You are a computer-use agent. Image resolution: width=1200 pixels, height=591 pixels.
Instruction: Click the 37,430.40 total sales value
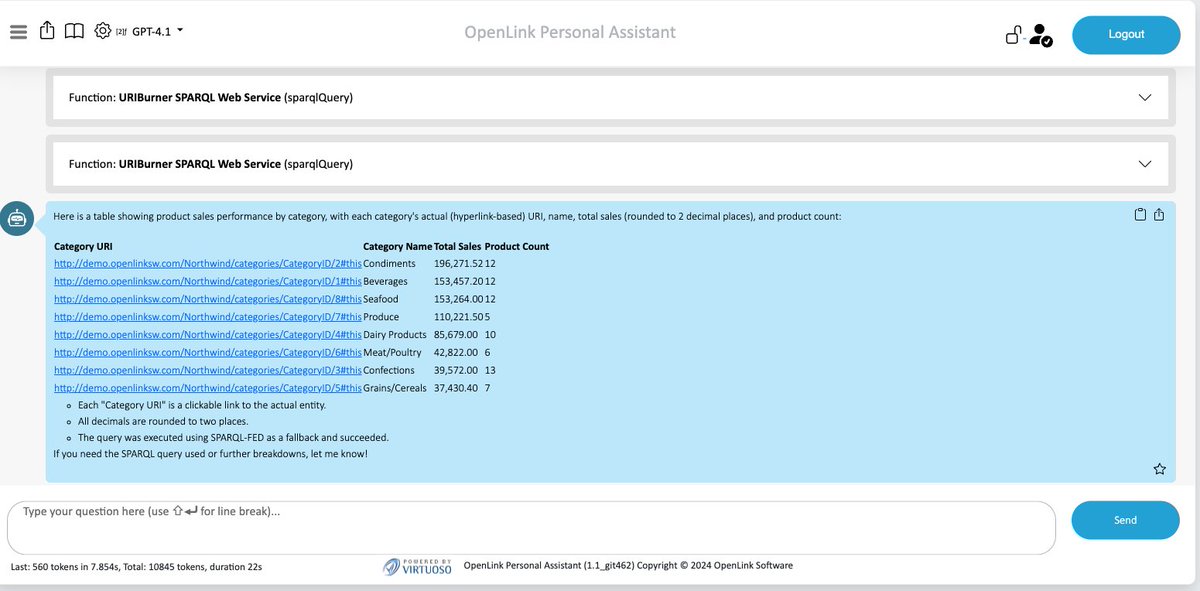pos(456,388)
